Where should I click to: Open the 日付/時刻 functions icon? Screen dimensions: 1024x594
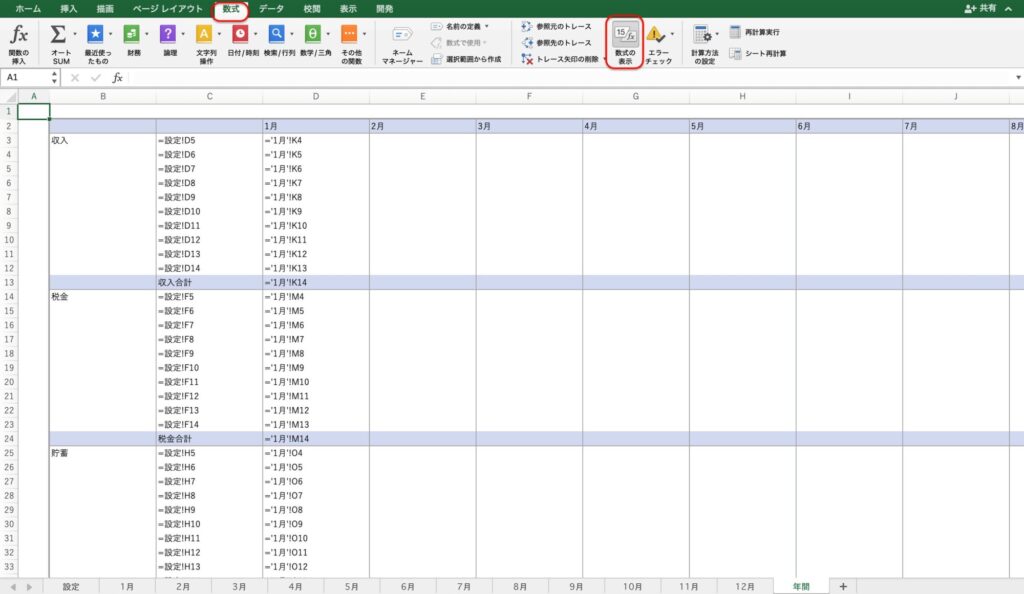click(240, 35)
